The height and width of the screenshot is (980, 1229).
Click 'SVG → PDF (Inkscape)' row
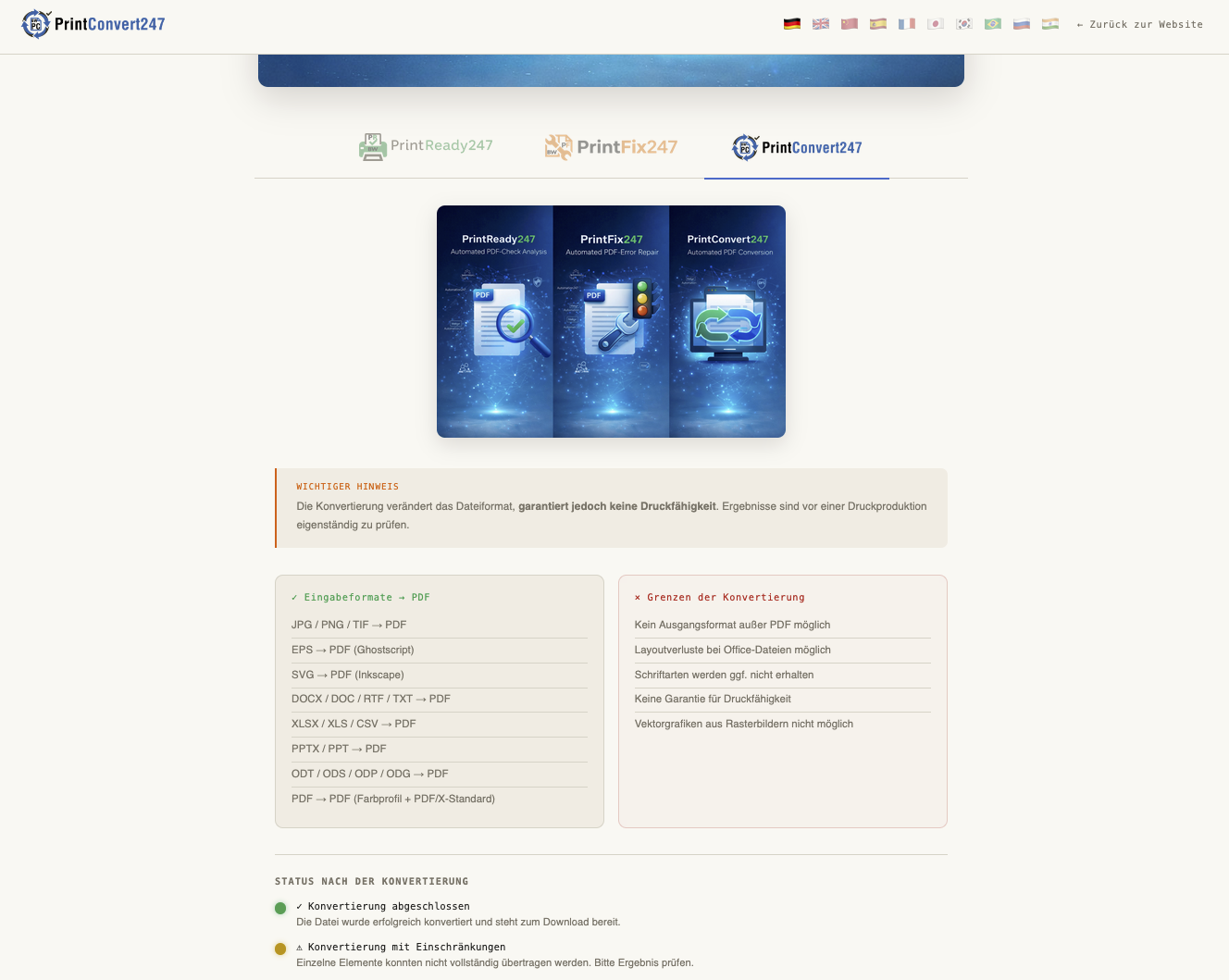440,675
